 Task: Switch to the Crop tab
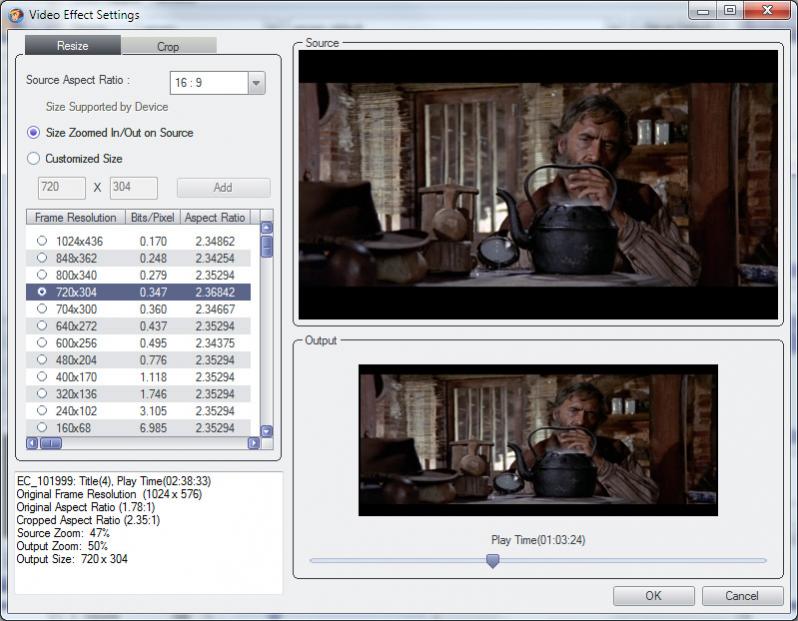168,46
